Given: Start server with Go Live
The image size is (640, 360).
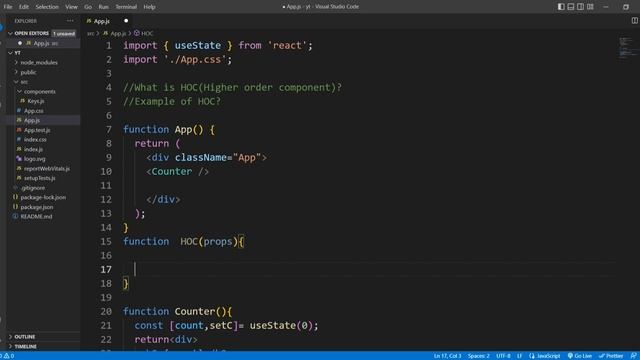Looking at the screenshot, I should 580,356.
